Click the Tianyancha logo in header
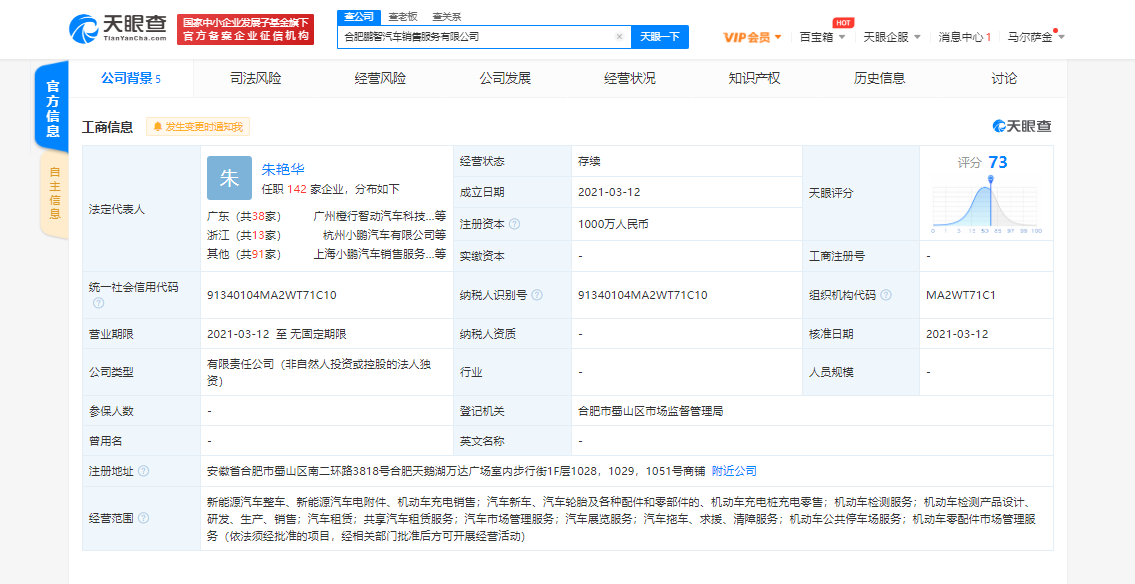1135x584 pixels. [118, 30]
